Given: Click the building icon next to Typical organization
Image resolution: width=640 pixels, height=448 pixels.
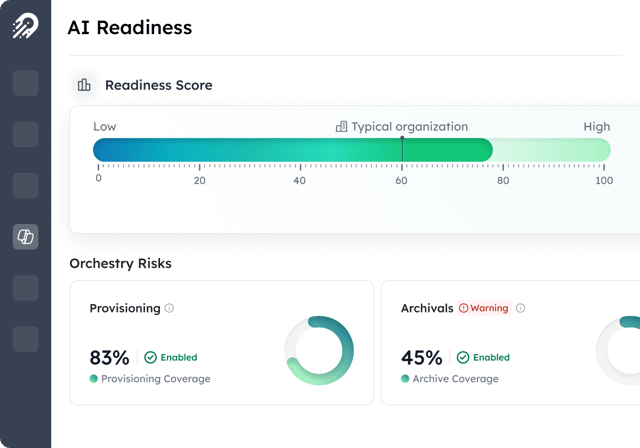Looking at the screenshot, I should click(x=341, y=127).
